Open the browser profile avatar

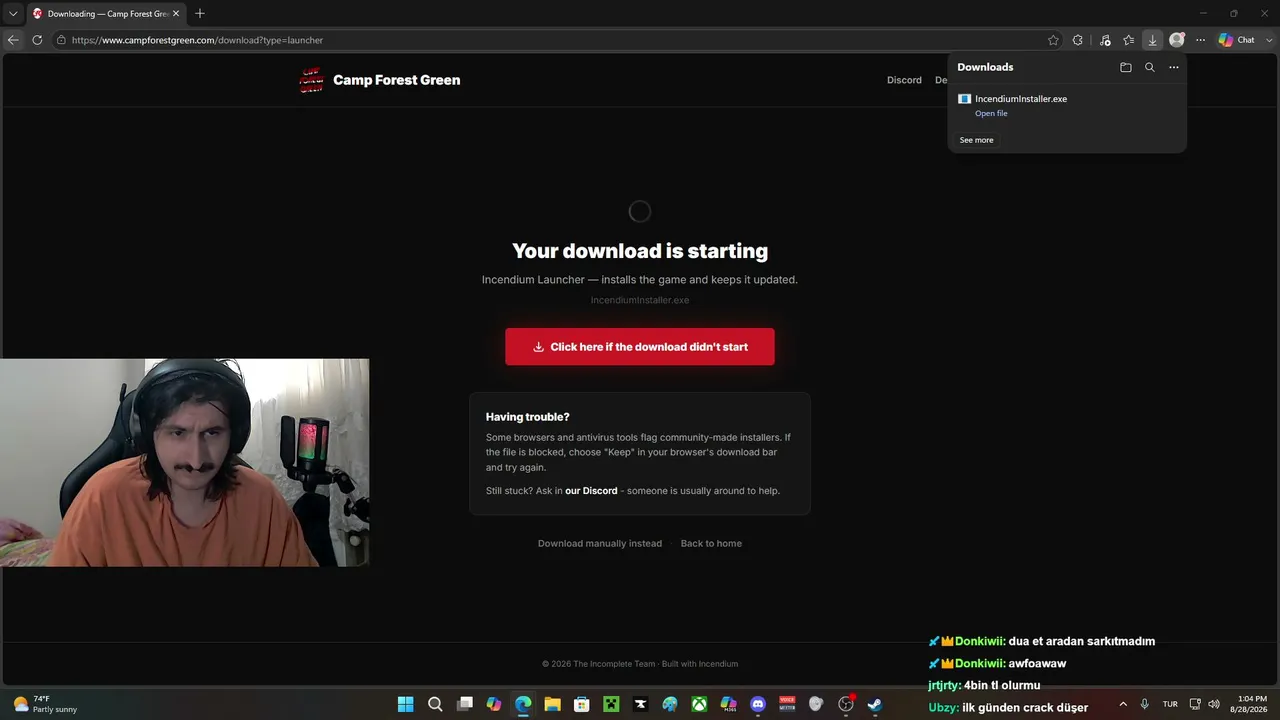pos(1177,40)
